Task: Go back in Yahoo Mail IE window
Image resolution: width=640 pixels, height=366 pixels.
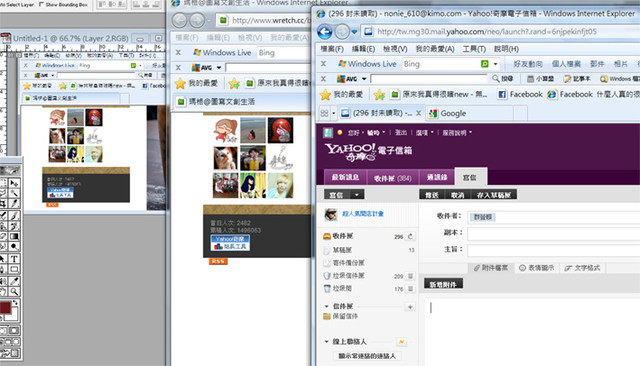Action: [x=325, y=31]
